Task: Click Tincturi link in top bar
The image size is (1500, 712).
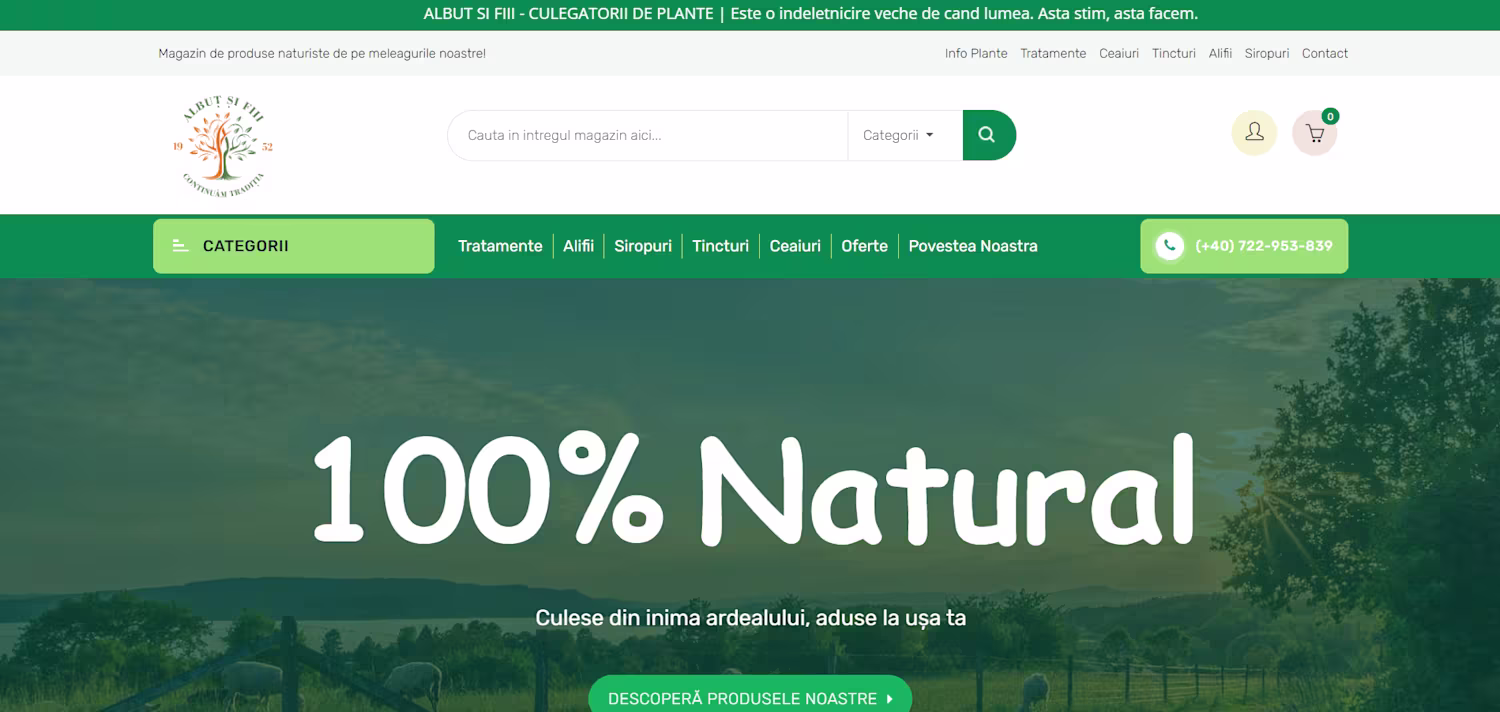Action: point(1174,53)
